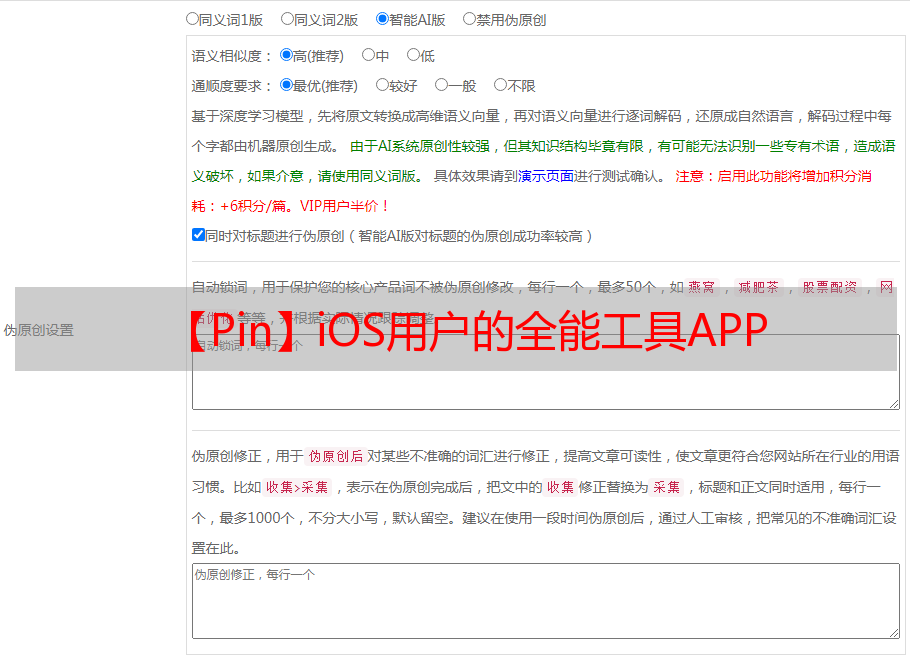This screenshot has height=658, width=911.
Task: Set 通顺度要求 to 较好
Action: coord(382,85)
